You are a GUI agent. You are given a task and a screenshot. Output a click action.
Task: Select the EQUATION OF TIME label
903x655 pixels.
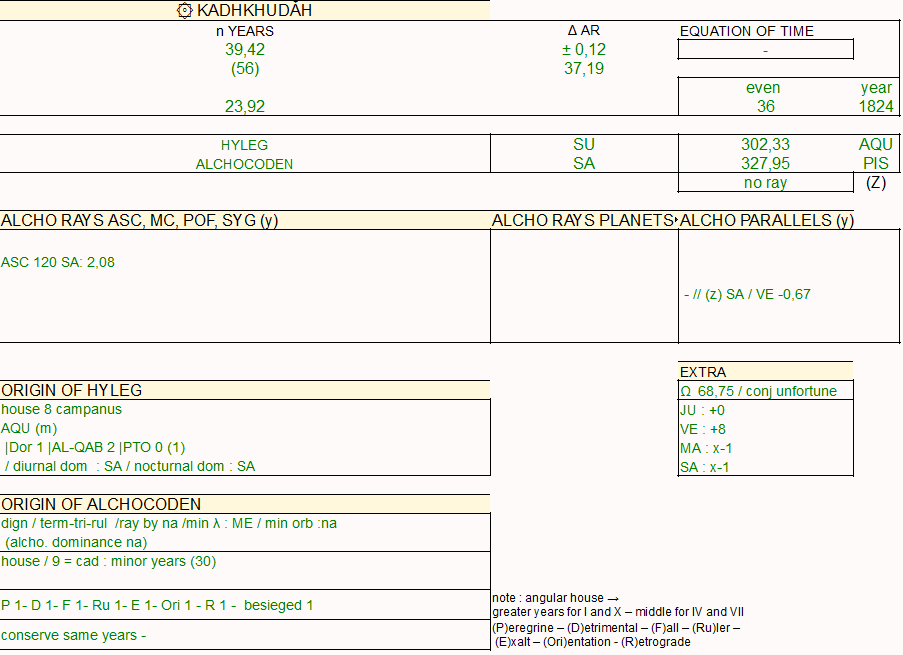pos(746,31)
